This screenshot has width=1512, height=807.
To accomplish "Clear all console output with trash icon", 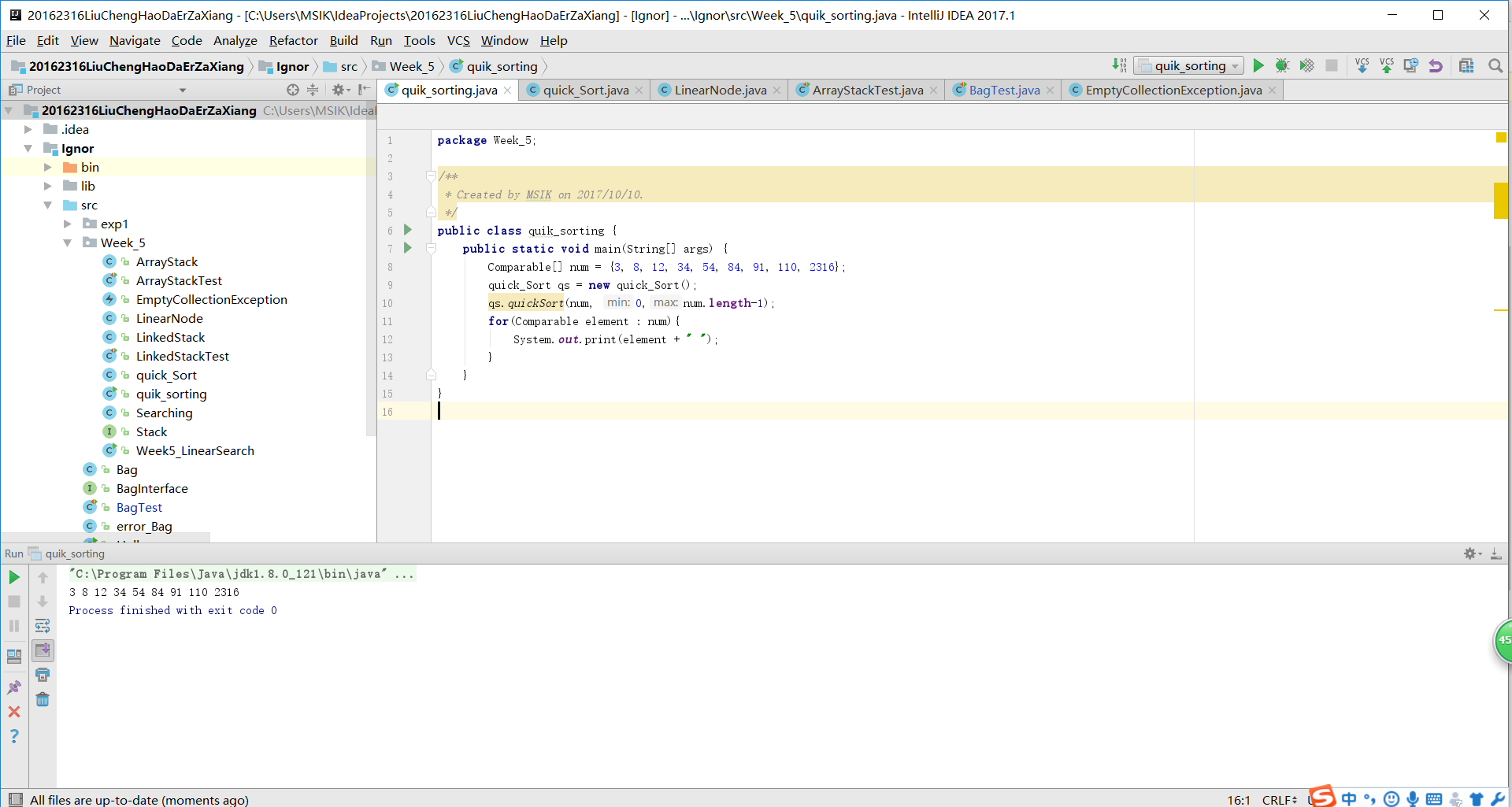I will click(43, 699).
